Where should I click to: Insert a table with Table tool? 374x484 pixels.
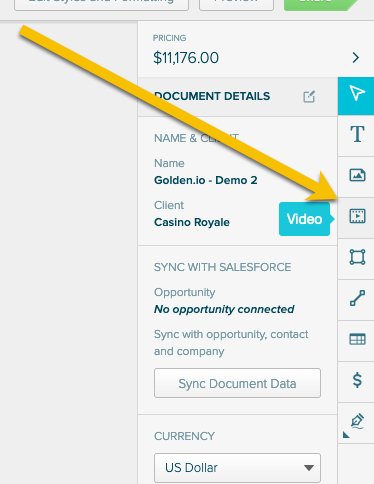[x=357, y=339]
